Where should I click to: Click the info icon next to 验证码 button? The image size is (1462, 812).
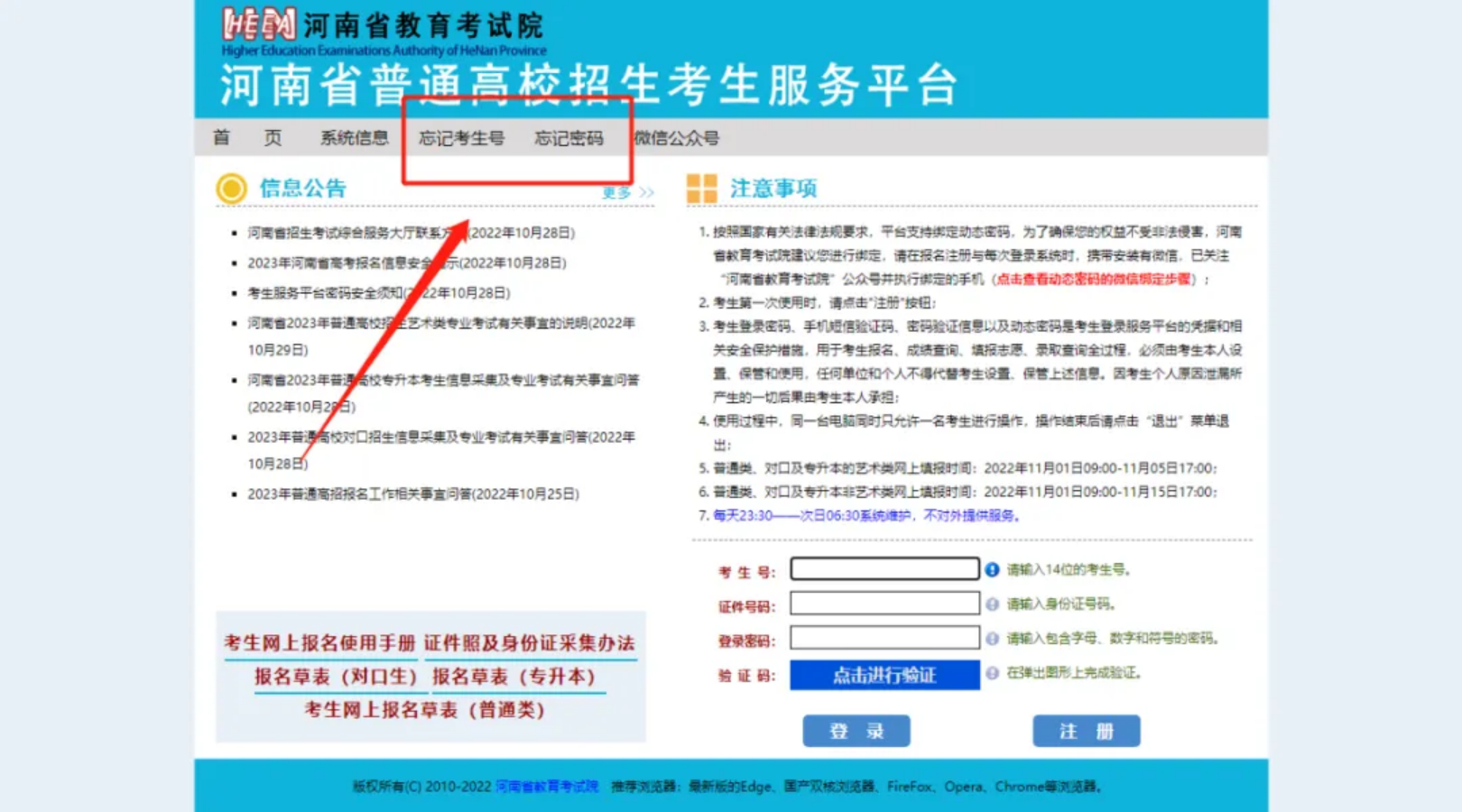[992, 672]
